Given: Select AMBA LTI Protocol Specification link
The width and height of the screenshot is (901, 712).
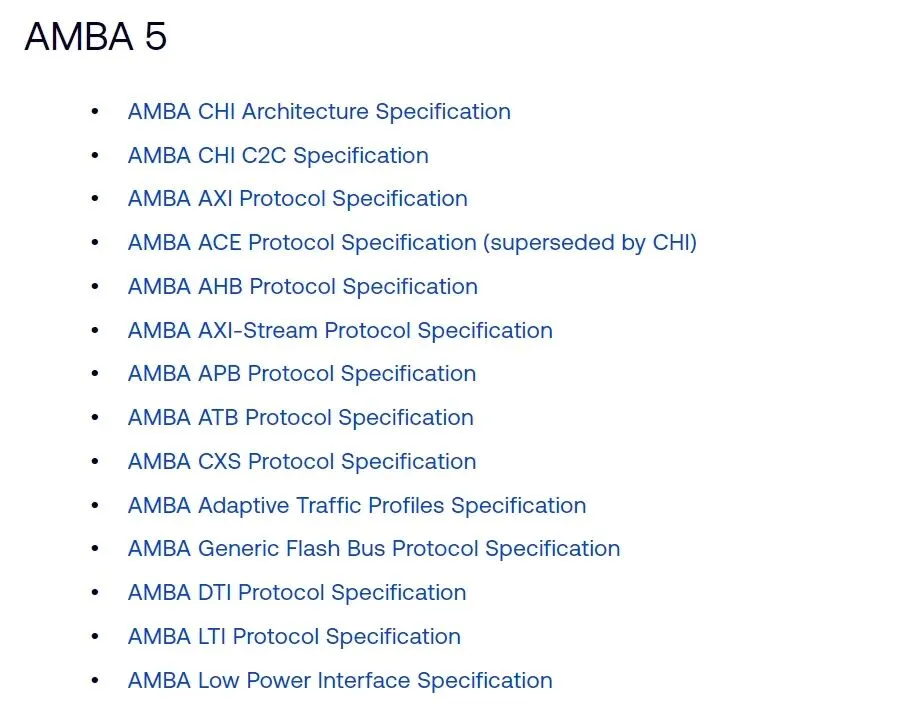Looking at the screenshot, I should [x=294, y=637].
